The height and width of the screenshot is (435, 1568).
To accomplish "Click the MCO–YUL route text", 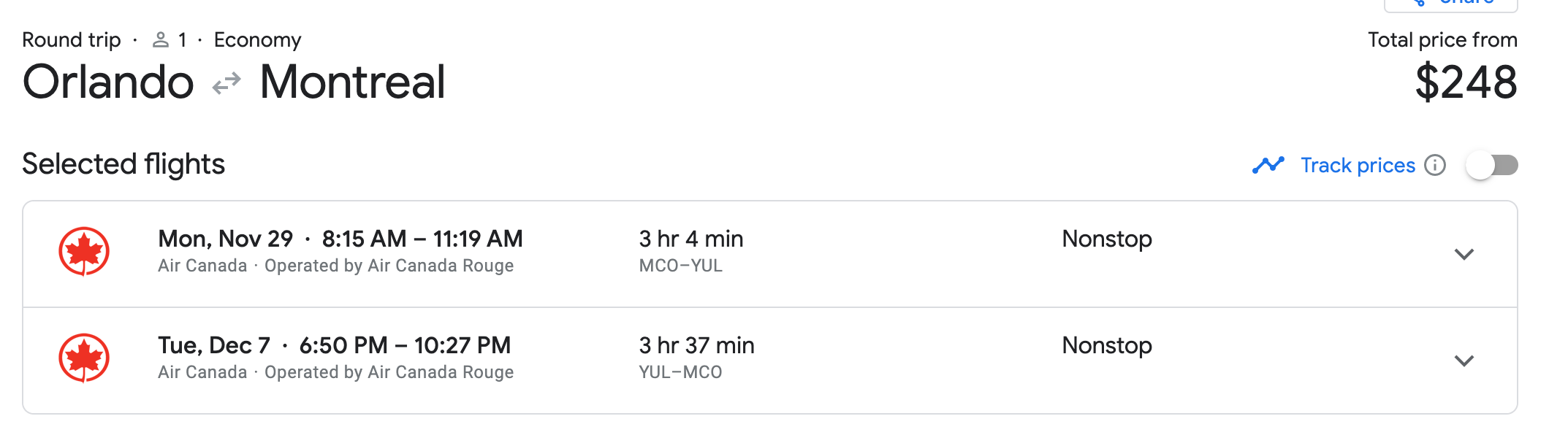I will click(680, 266).
